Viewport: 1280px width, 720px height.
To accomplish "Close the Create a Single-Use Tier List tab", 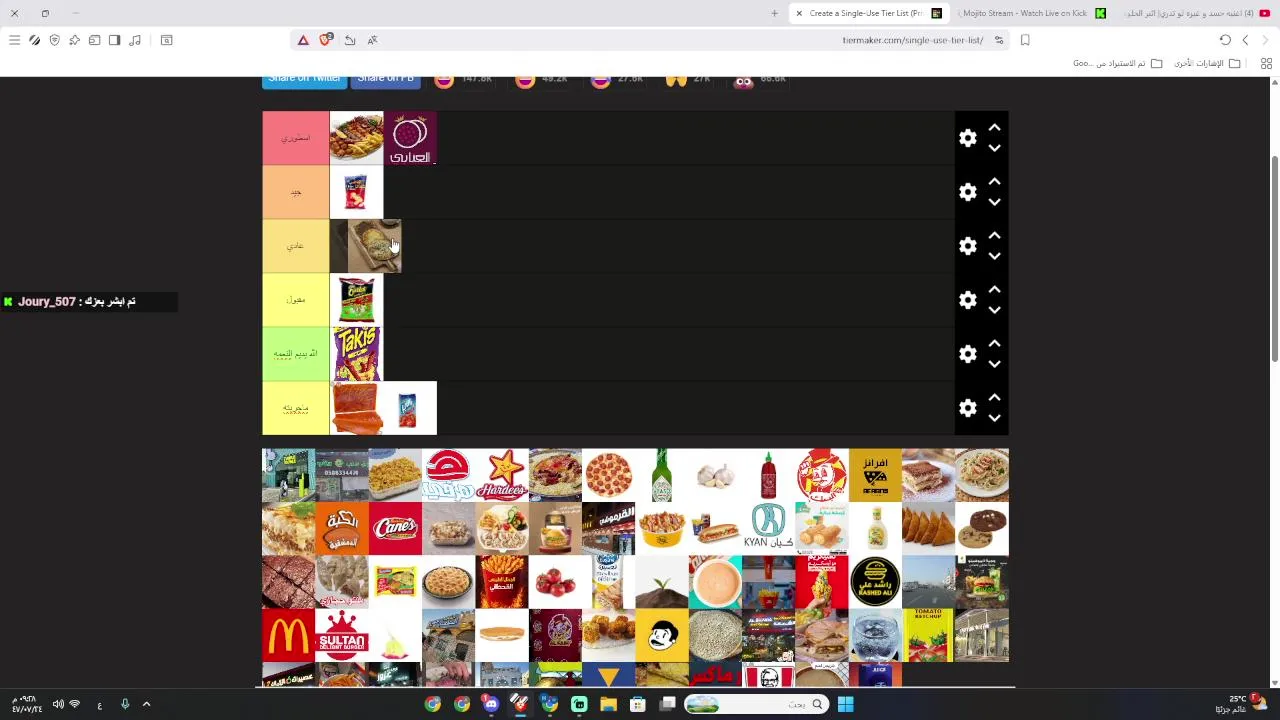I will tap(799, 13).
